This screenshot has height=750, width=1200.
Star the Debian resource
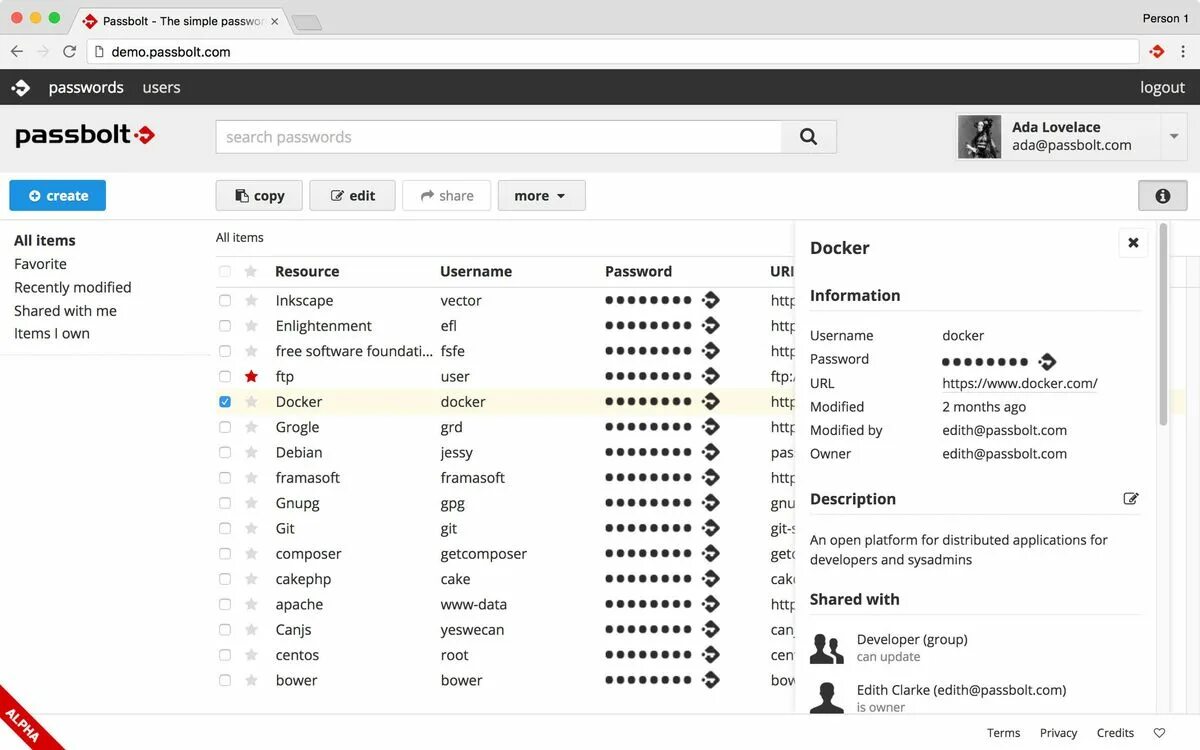(x=251, y=452)
